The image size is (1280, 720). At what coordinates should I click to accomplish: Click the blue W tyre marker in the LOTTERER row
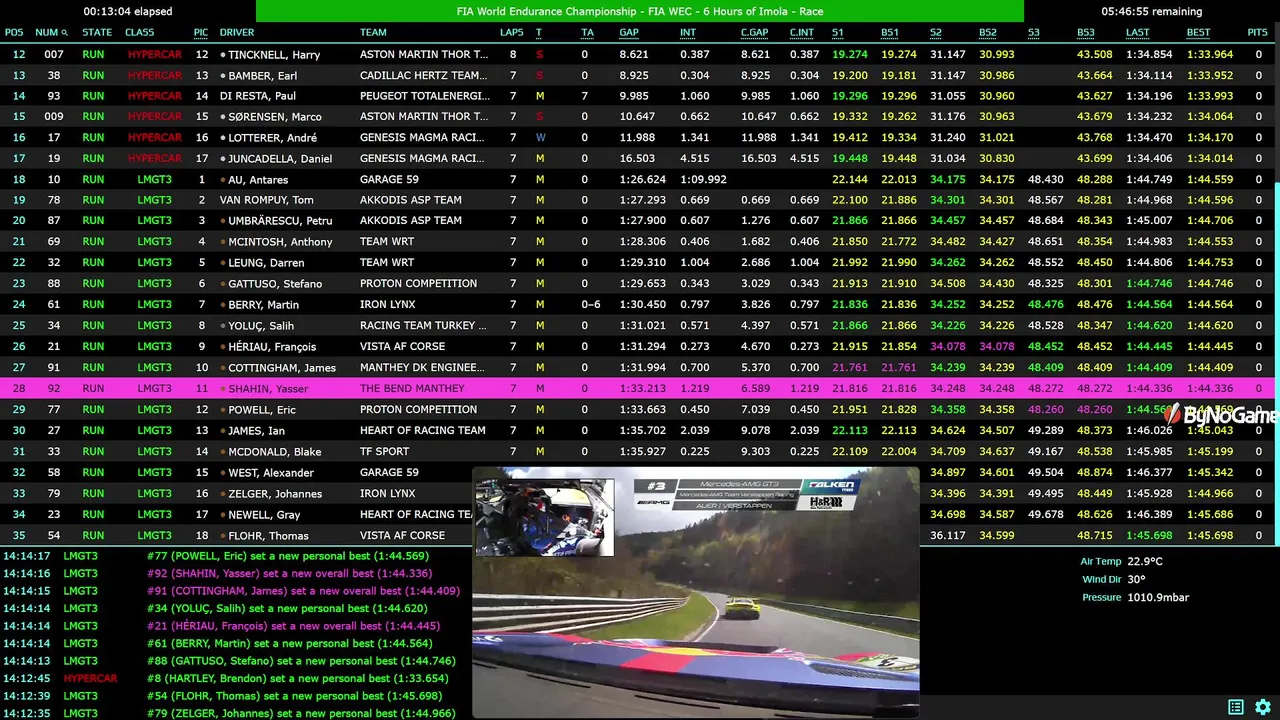click(x=540, y=138)
